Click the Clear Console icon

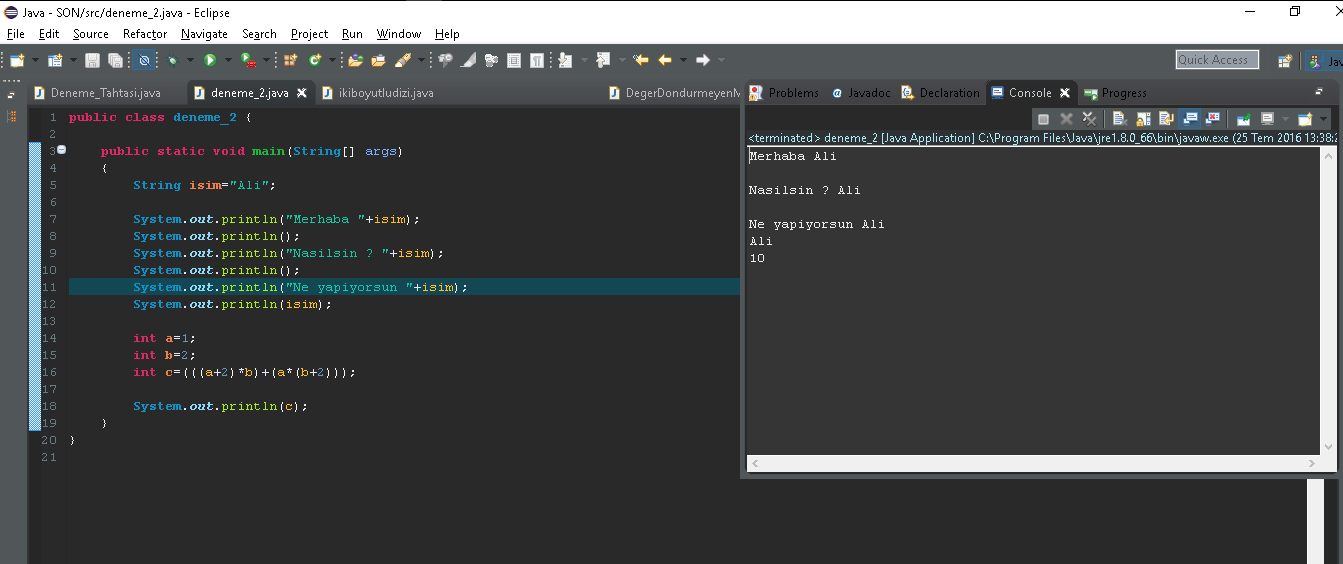pos(1120,119)
